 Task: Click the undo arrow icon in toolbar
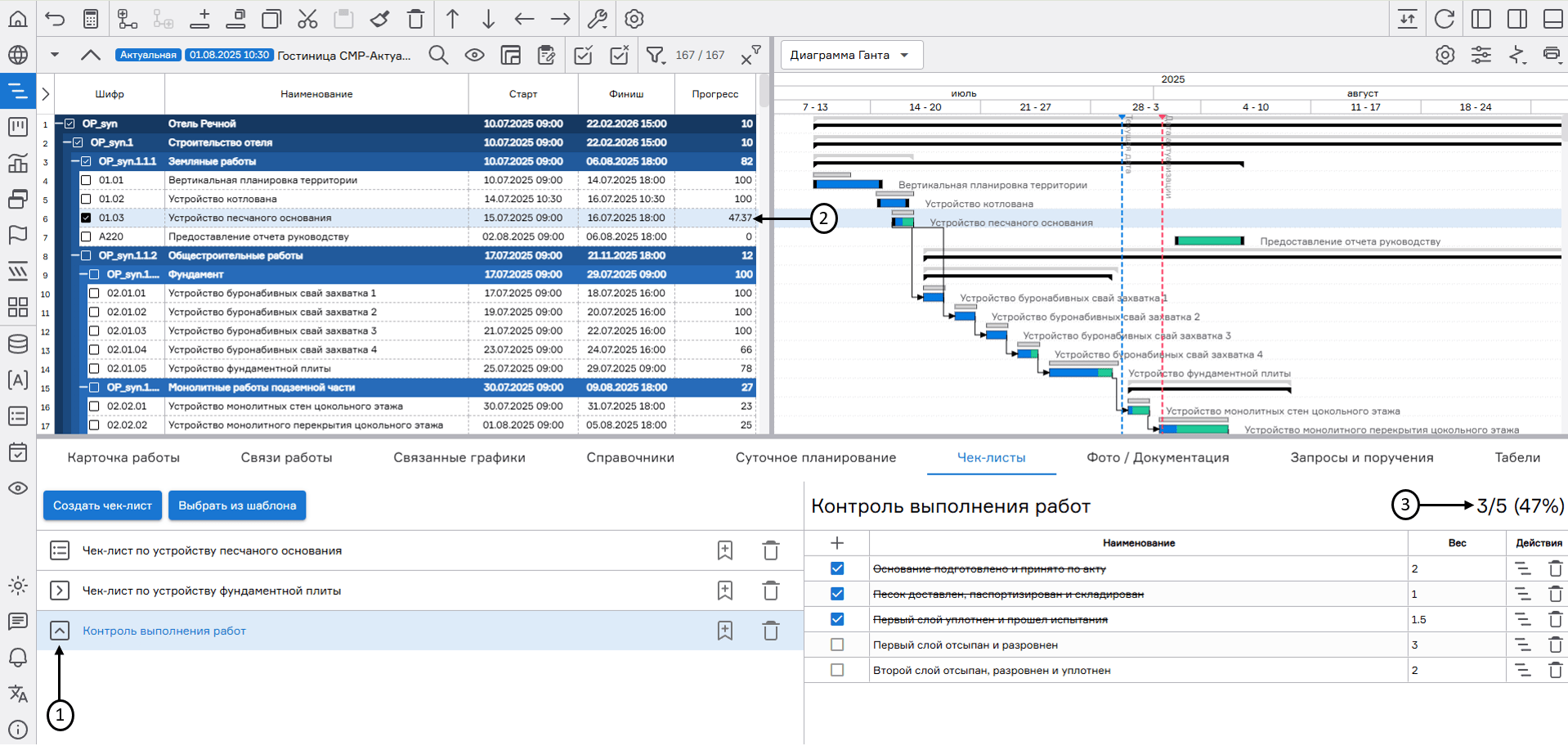pyautogui.click(x=55, y=19)
